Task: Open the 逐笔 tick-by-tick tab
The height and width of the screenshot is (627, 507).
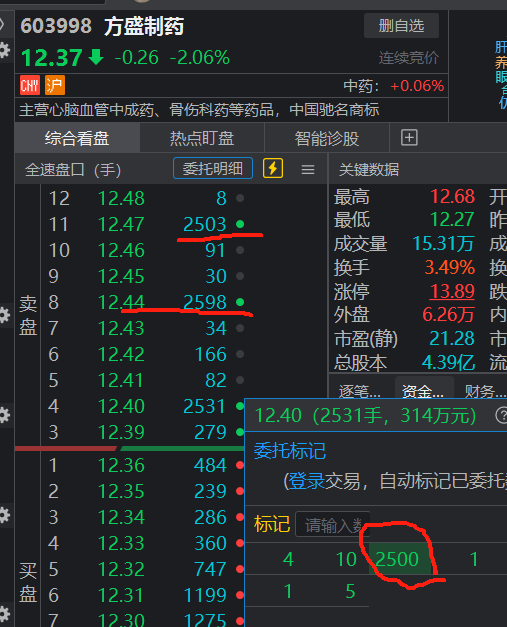Action: click(x=359, y=391)
